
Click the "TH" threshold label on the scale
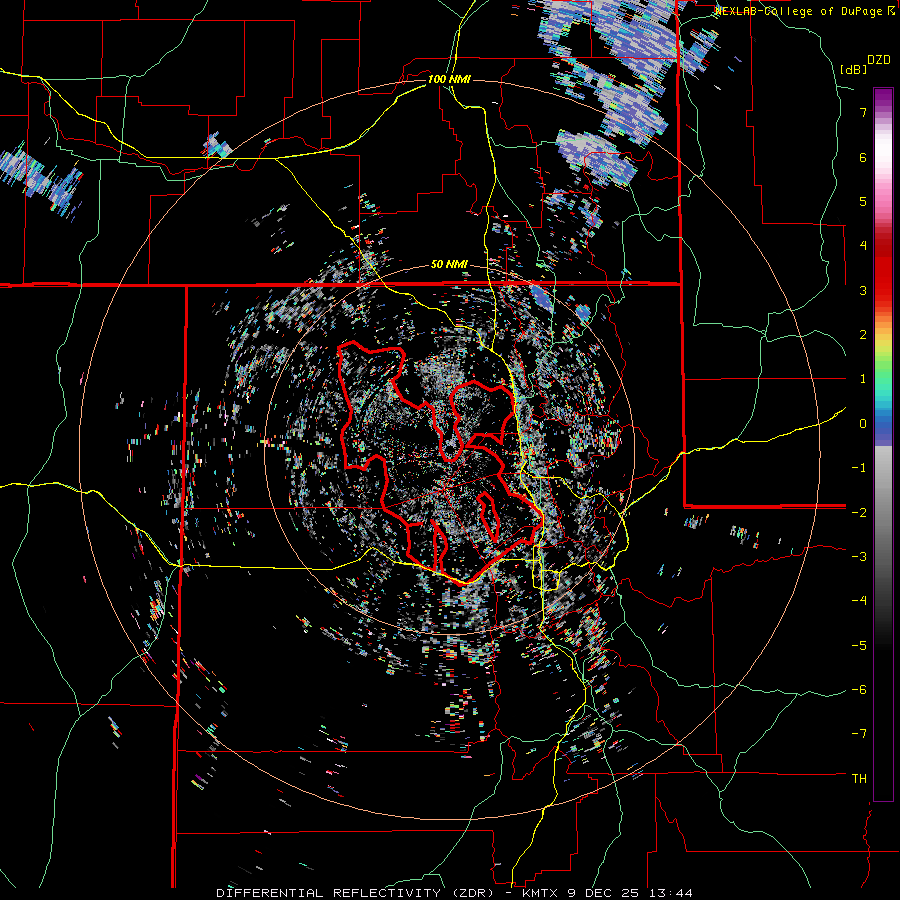(859, 779)
